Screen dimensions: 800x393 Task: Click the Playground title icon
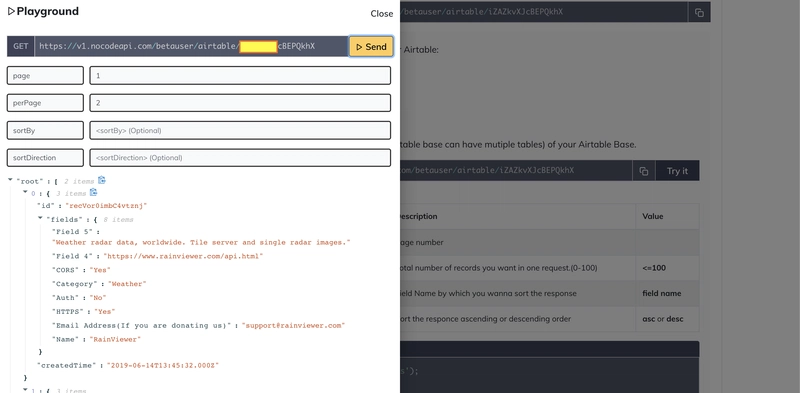tap(11, 11)
